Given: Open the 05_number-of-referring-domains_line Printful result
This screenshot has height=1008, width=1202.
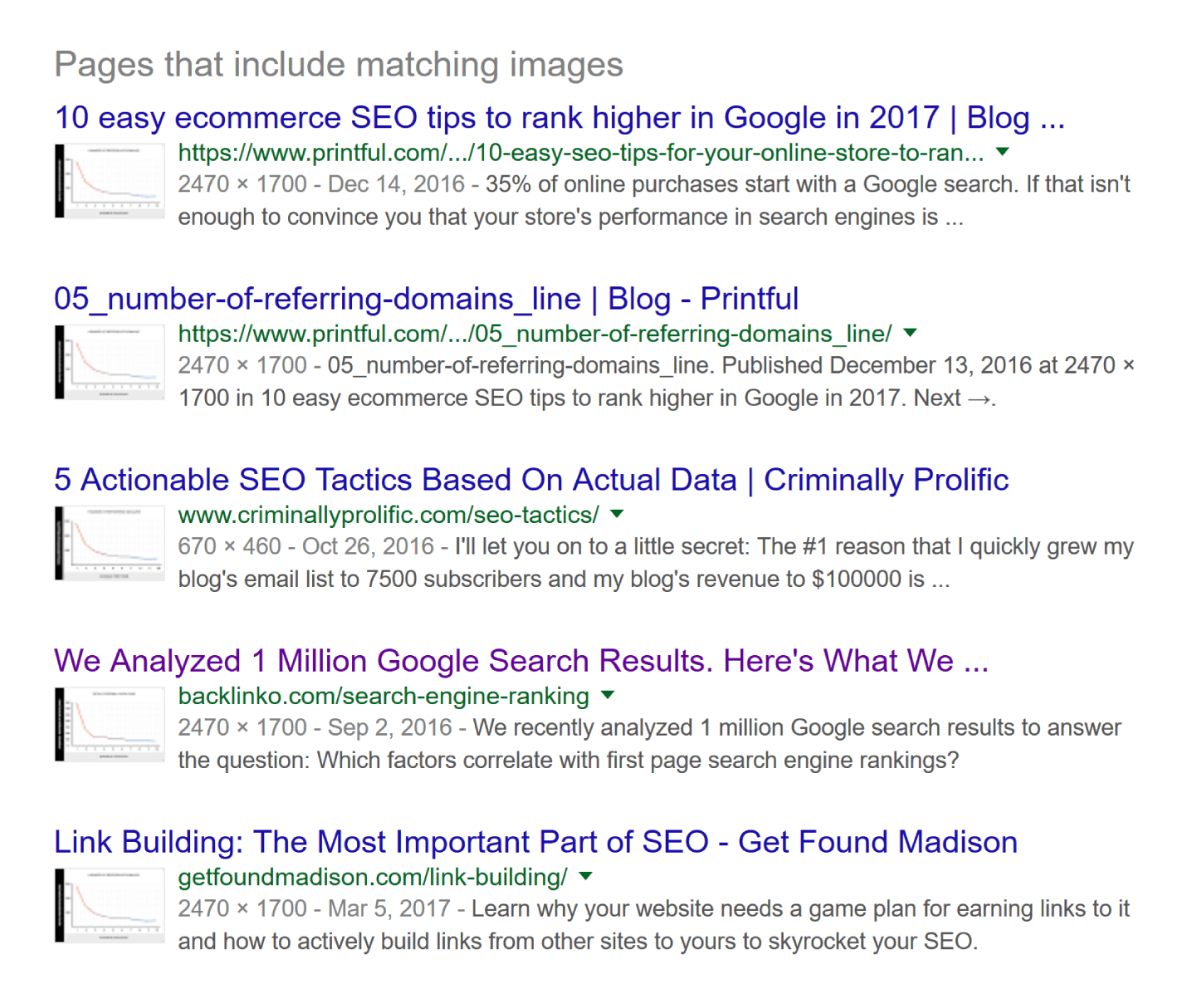Looking at the screenshot, I should [426, 299].
